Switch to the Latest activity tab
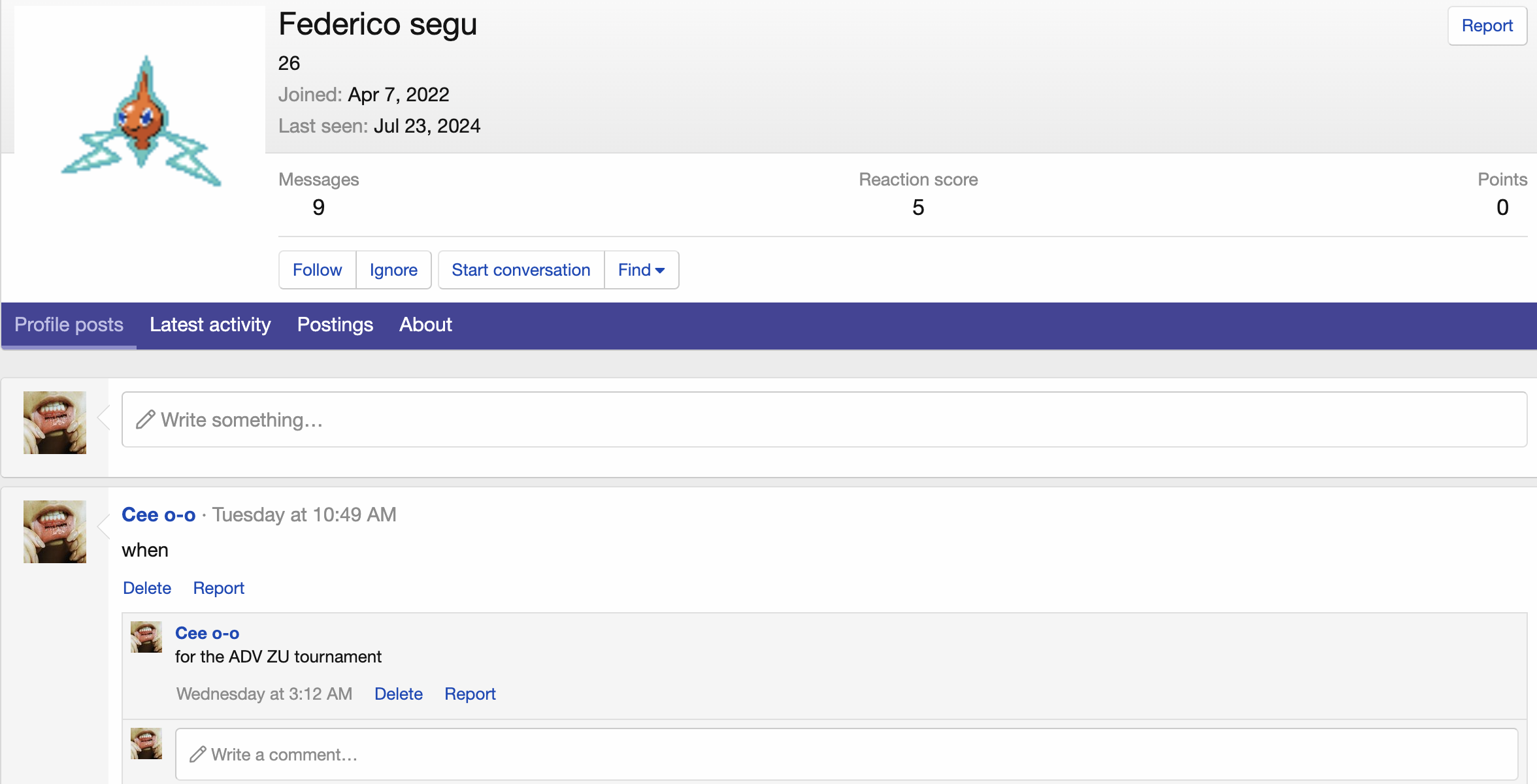Viewport: 1537px width, 784px height. click(210, 325)
